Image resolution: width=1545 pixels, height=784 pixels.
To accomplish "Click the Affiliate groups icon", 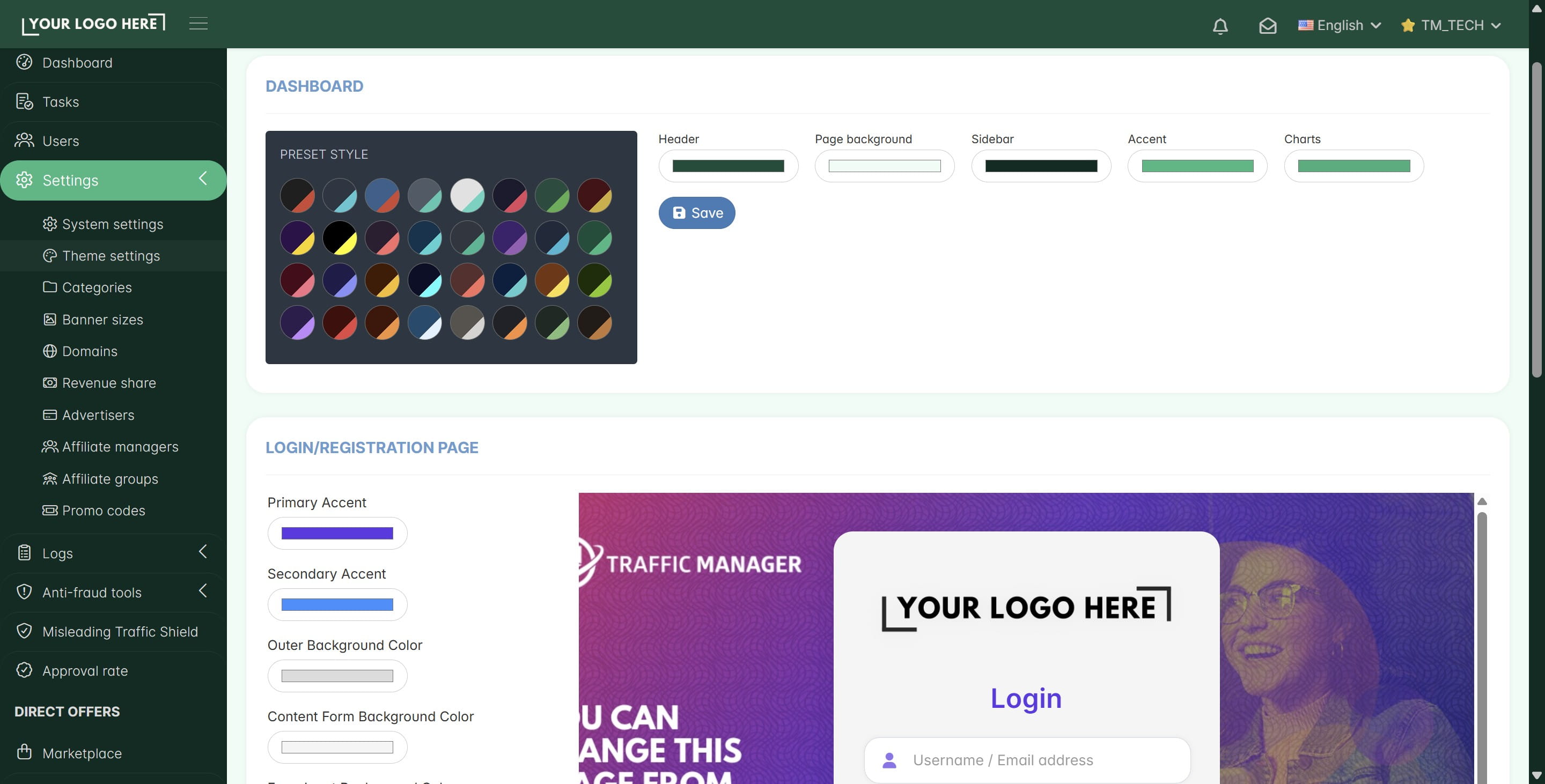I will pyautogui.click(x=50, y=478).
